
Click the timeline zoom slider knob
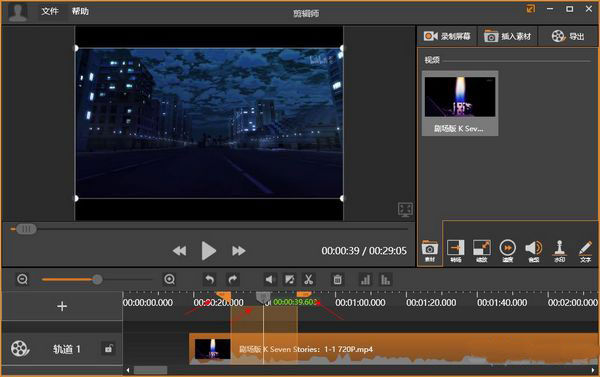tap(98, 279)
